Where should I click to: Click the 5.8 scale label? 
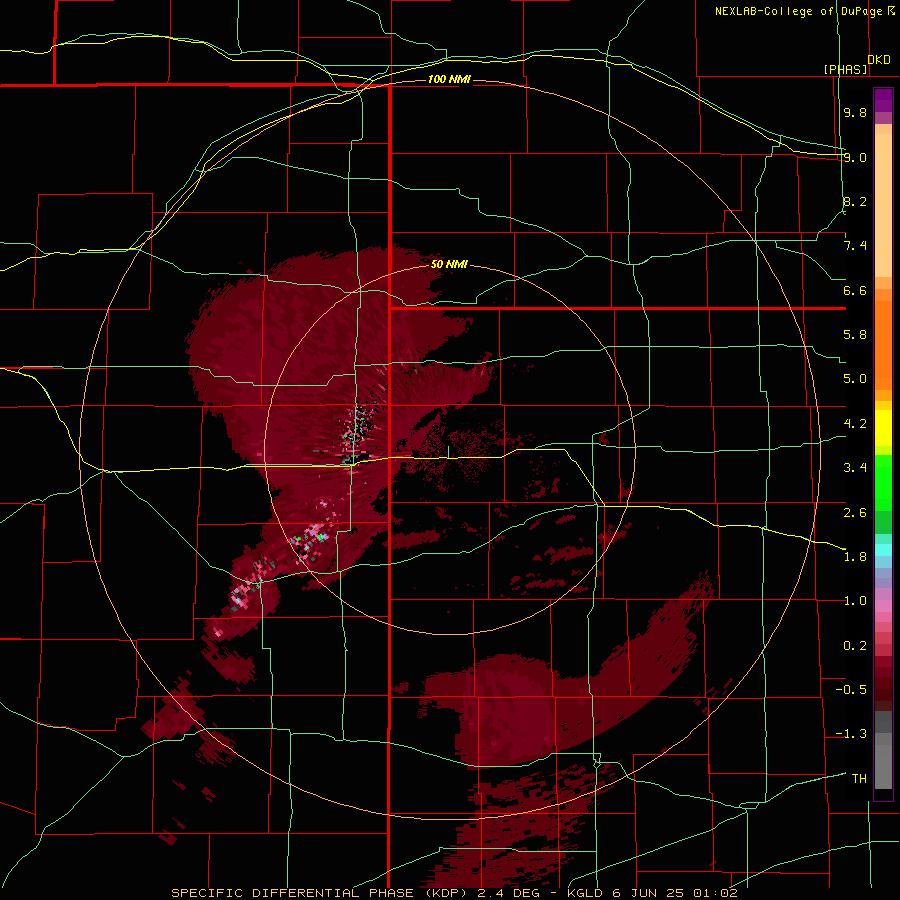click(x=855, y=335)
